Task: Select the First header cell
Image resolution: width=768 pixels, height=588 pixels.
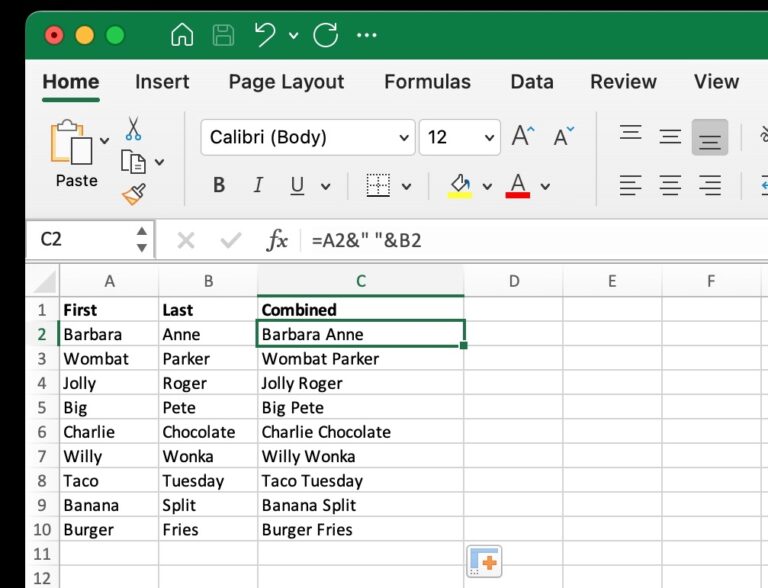Action: tap(109, 310)
